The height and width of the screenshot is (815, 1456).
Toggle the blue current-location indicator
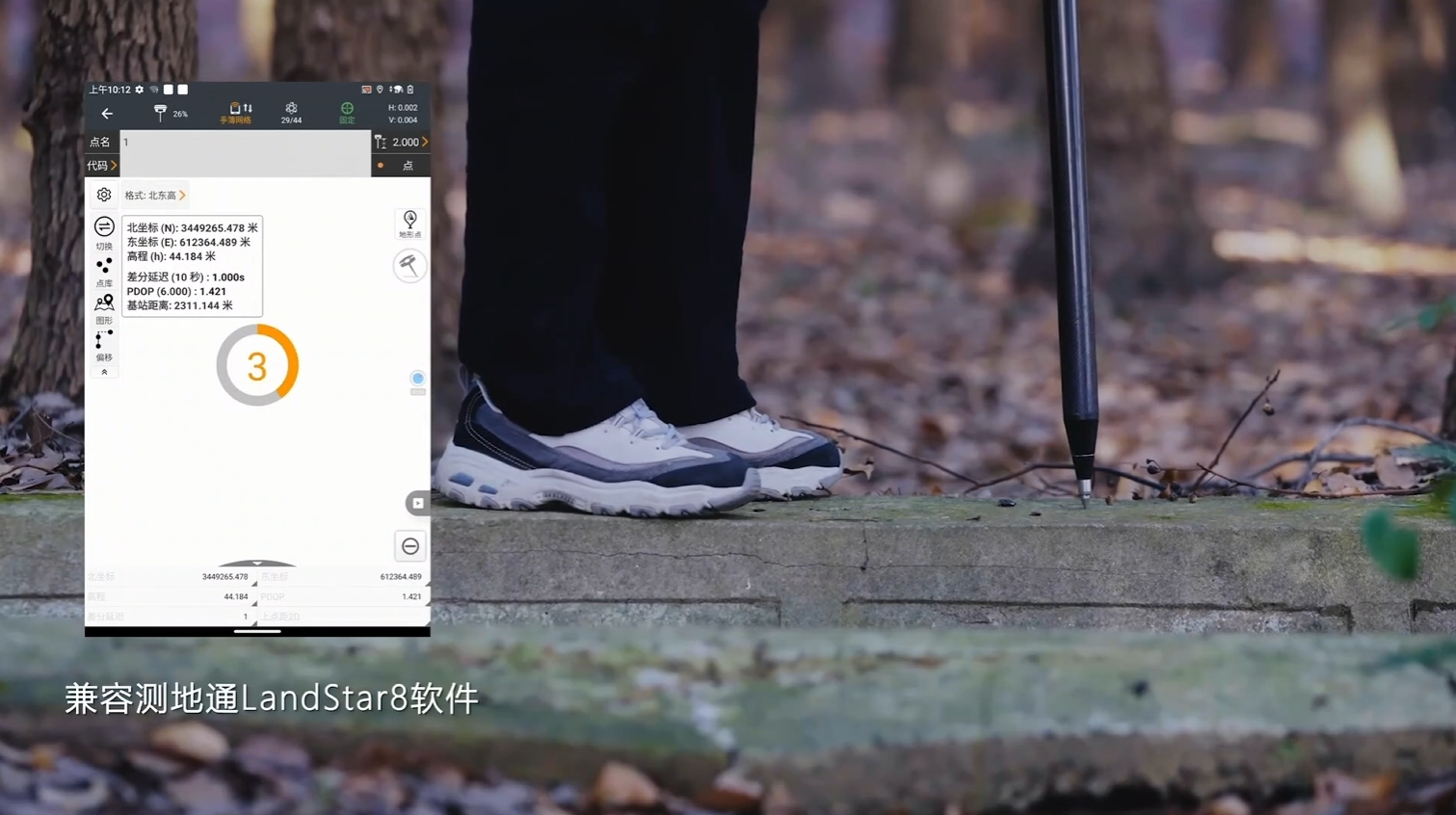click(x=417, y=379)
